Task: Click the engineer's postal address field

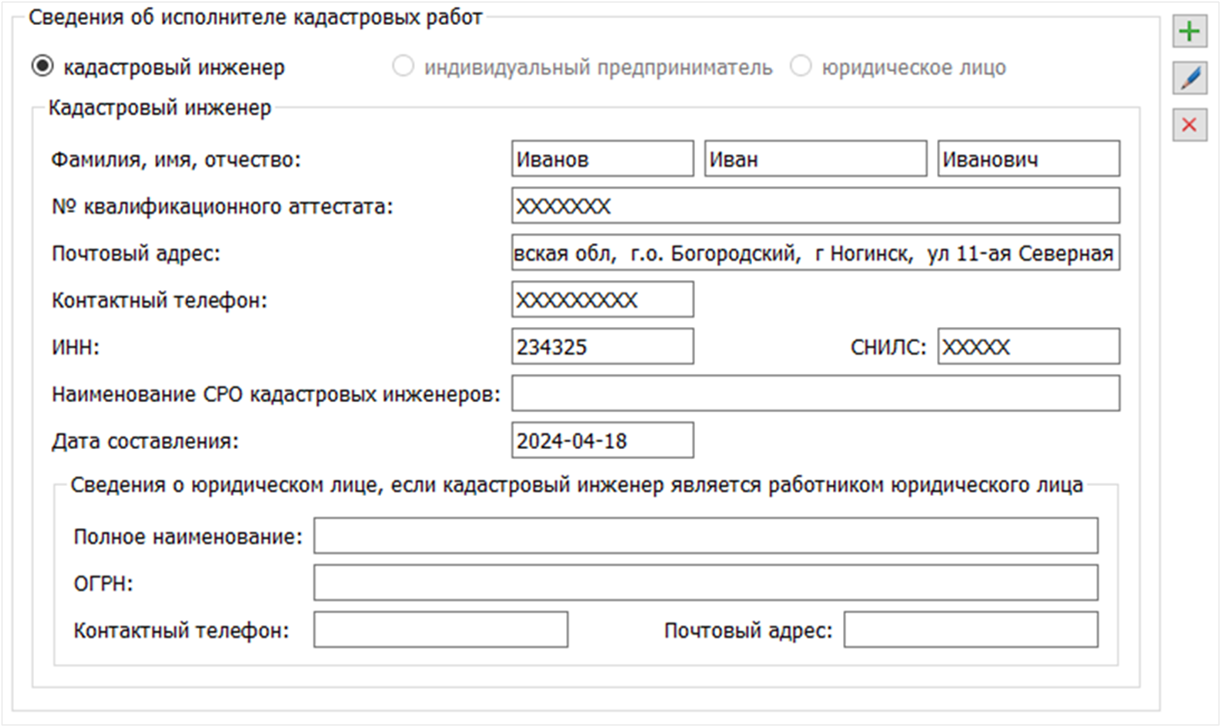Action: [x=814, y=253]
